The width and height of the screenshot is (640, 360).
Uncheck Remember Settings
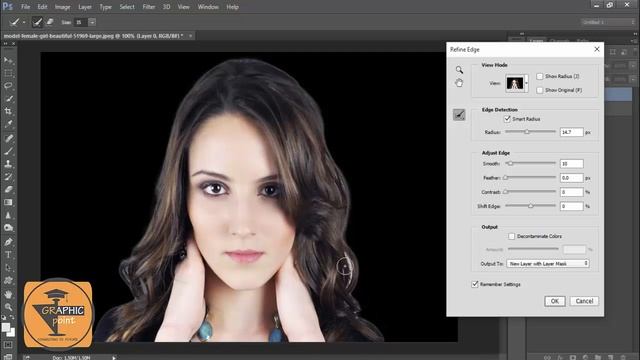[x=475, y=284]
